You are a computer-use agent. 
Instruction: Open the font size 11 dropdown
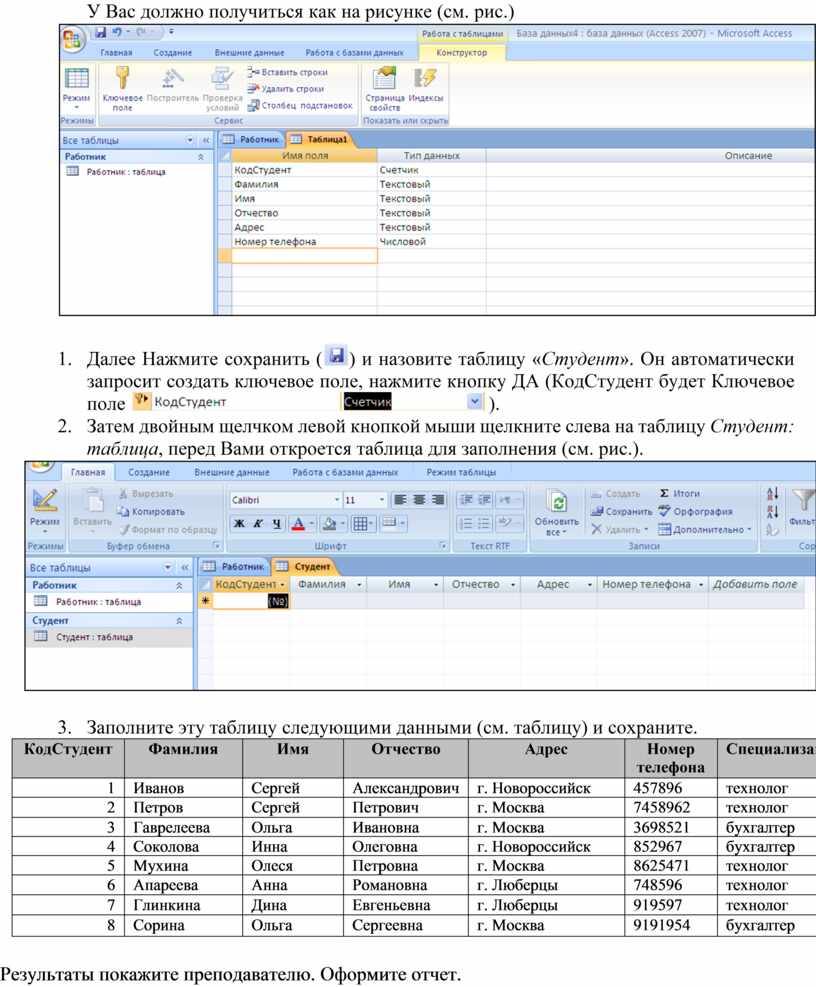382,500
